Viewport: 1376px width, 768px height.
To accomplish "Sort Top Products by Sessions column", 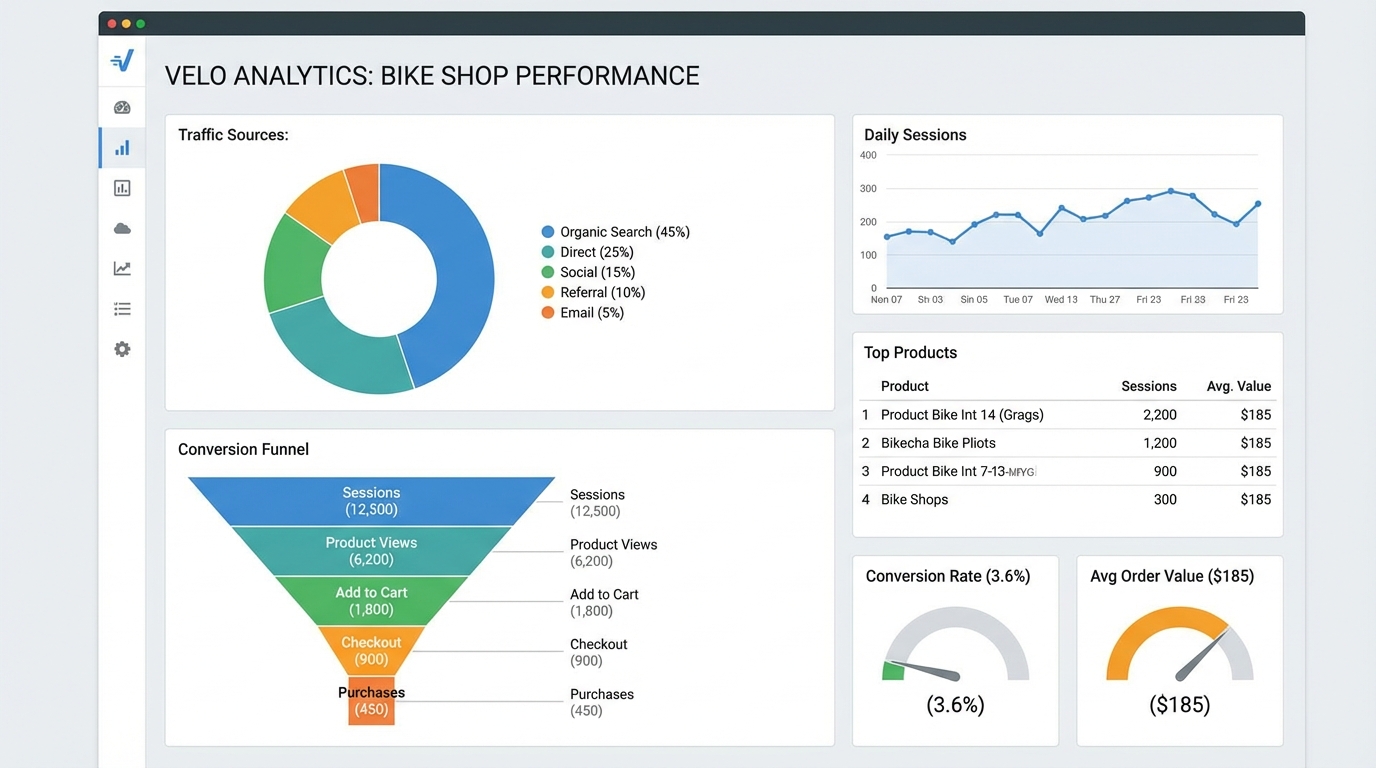I will (x=1148, y=386).
